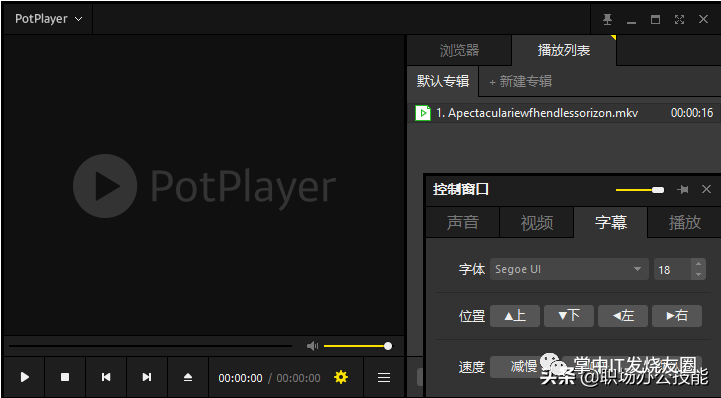Toggle the playlist with the hamburger icon

(384, 377)
